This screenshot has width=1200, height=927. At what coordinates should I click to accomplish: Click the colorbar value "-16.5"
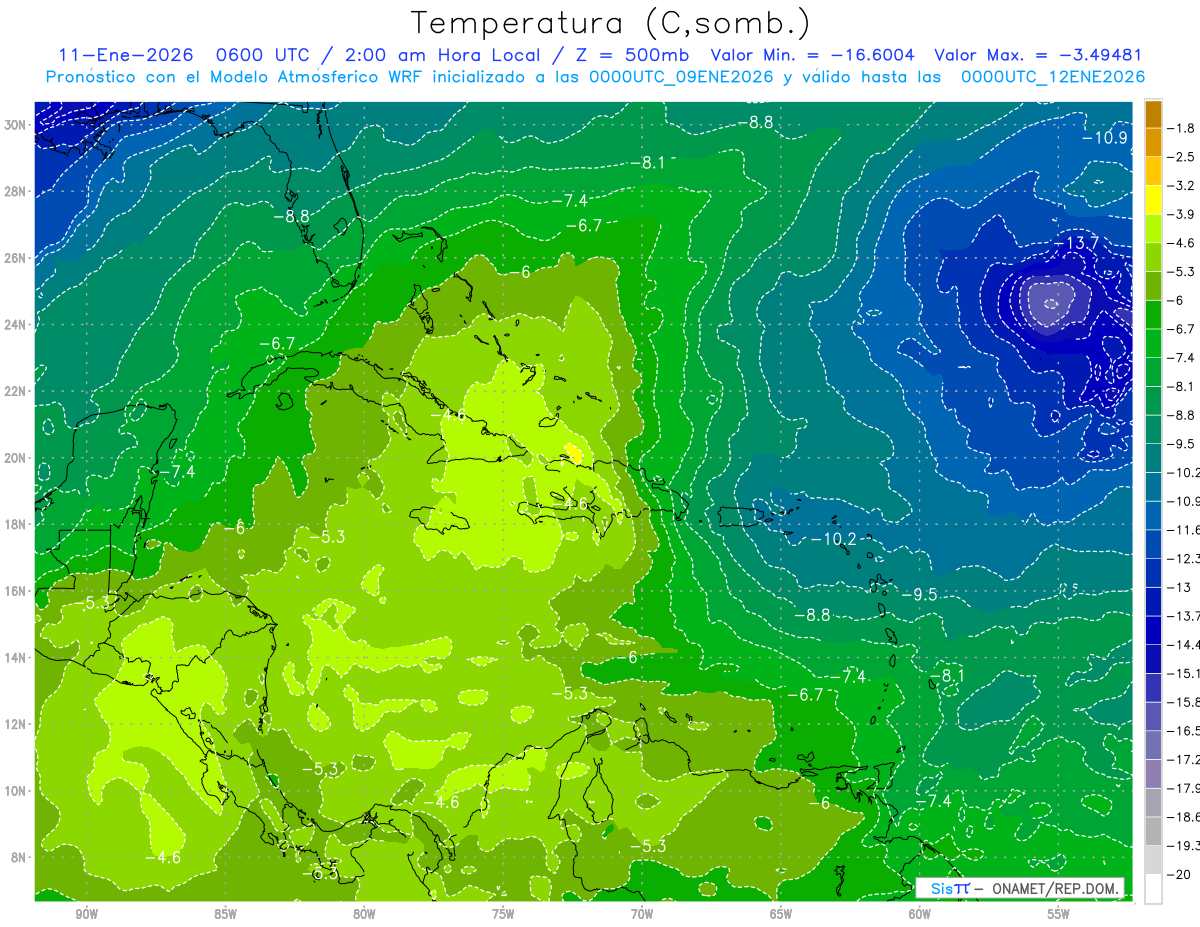coord(1184,731)
